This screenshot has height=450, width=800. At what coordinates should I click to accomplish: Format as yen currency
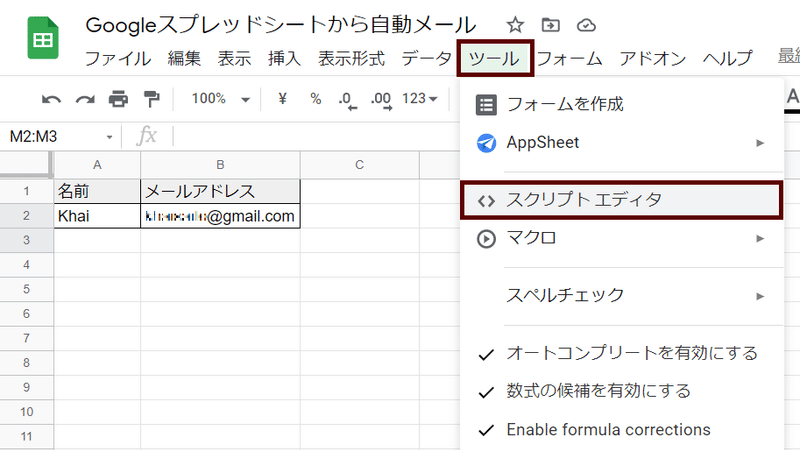pyautogui.click(x=282, y=98)
